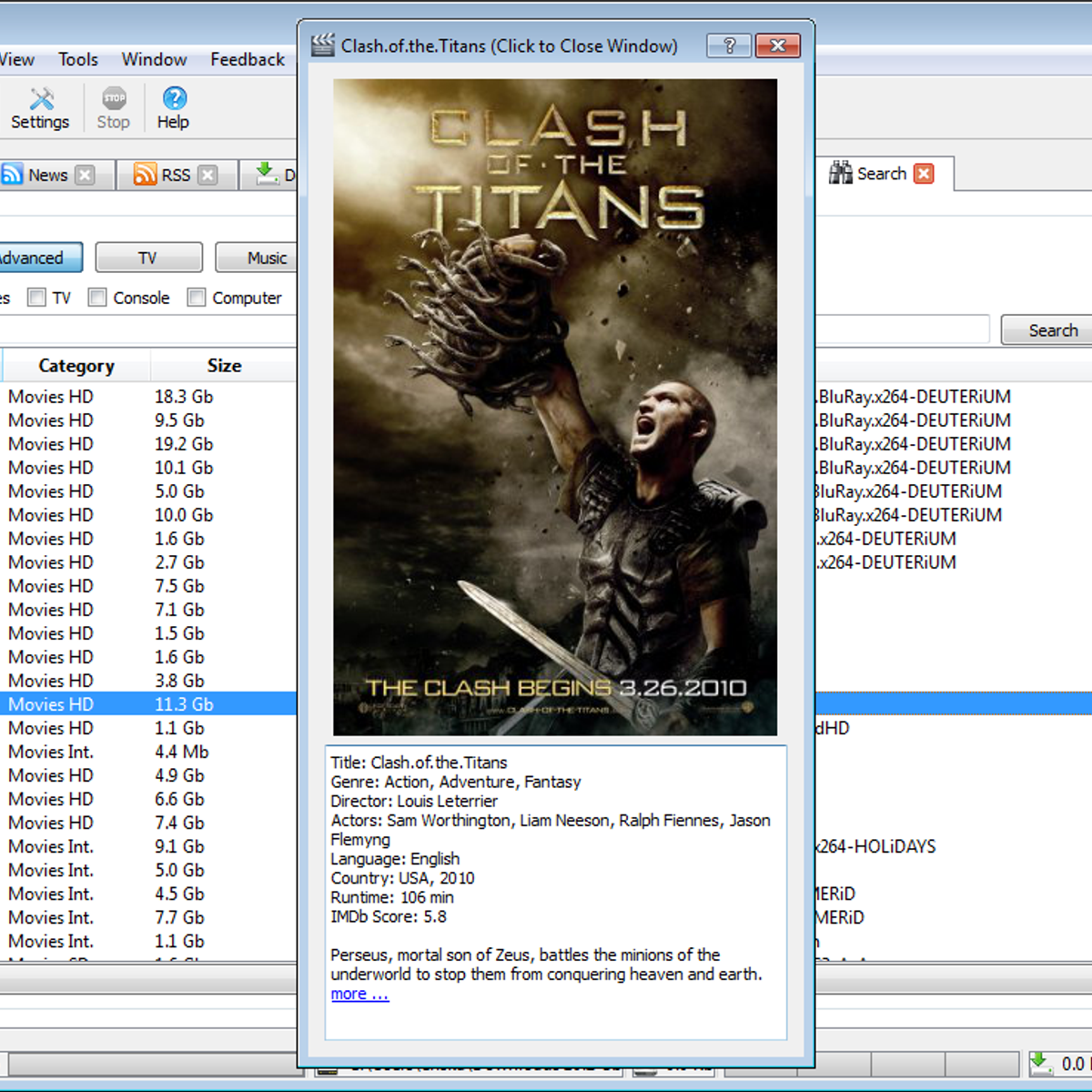Select the 4.4 Mb Movies Int. row
This screenshot has width=1092, height=1092.
point(148,752)
